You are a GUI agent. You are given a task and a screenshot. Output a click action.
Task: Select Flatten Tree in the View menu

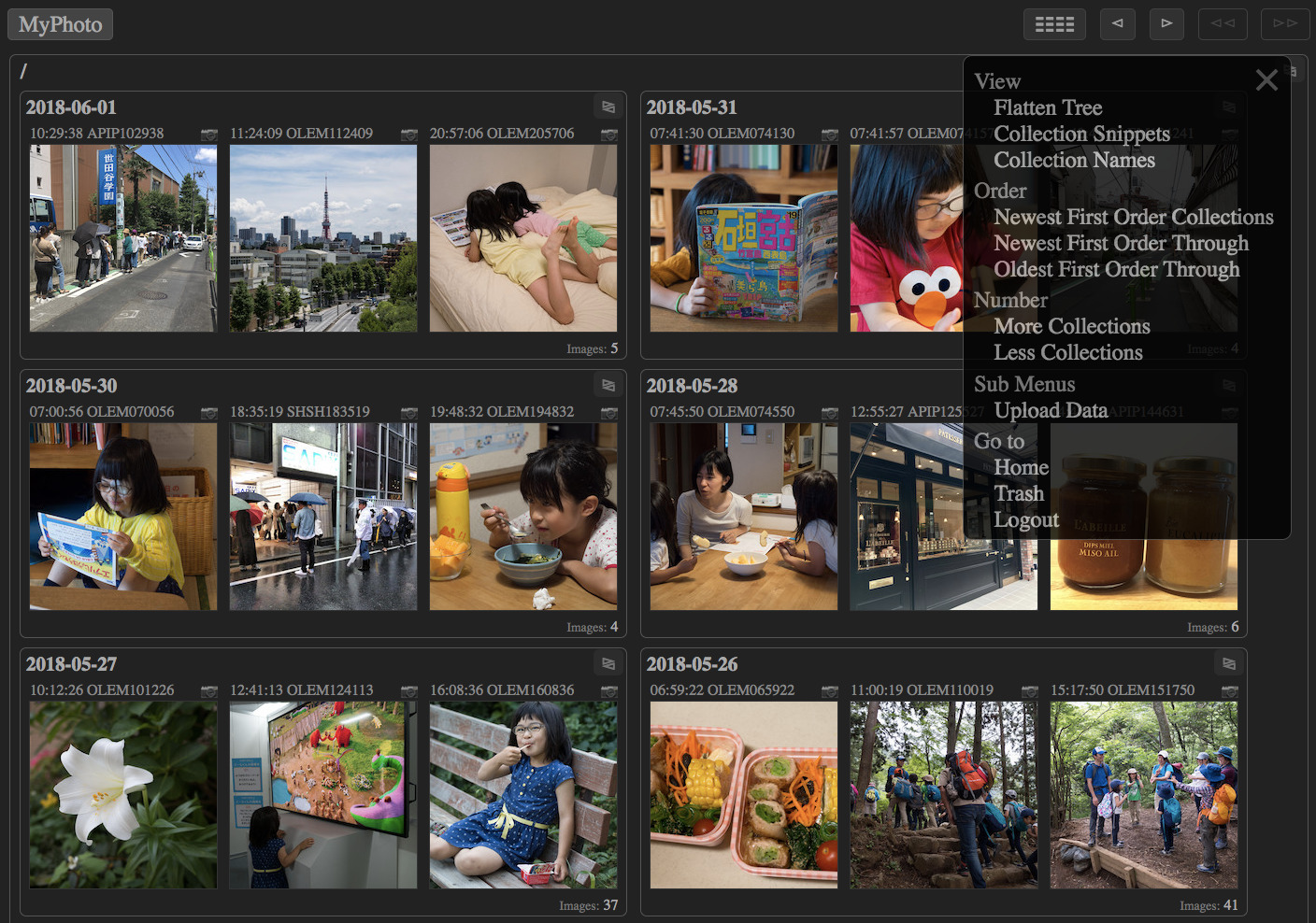pyautogui.click(x=1048, y=107)
